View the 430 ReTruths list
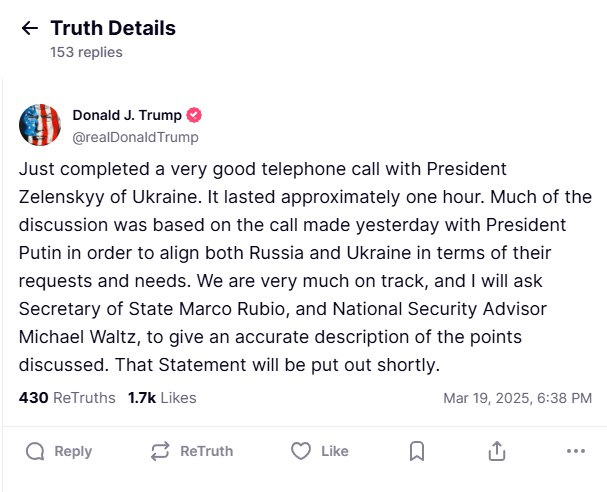Screen dimensions: 607x492 66,397
